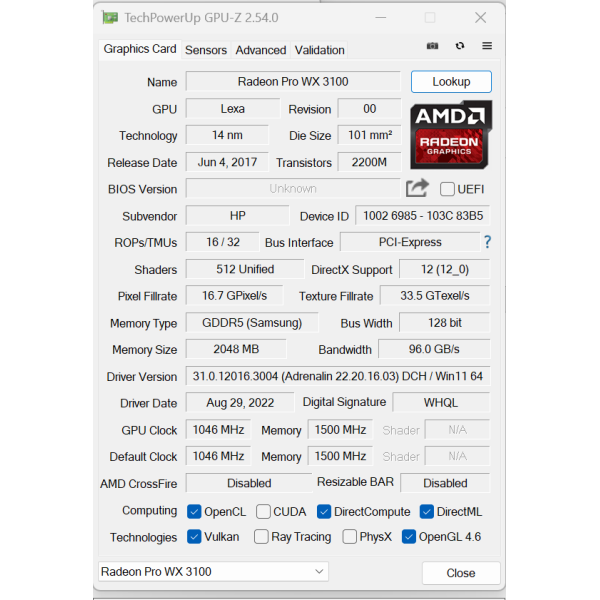Click the Driver Date Aug 29, 2022
Image resolution: width=600 pixels, height=600 pixels.
click(x=240, y=403)
